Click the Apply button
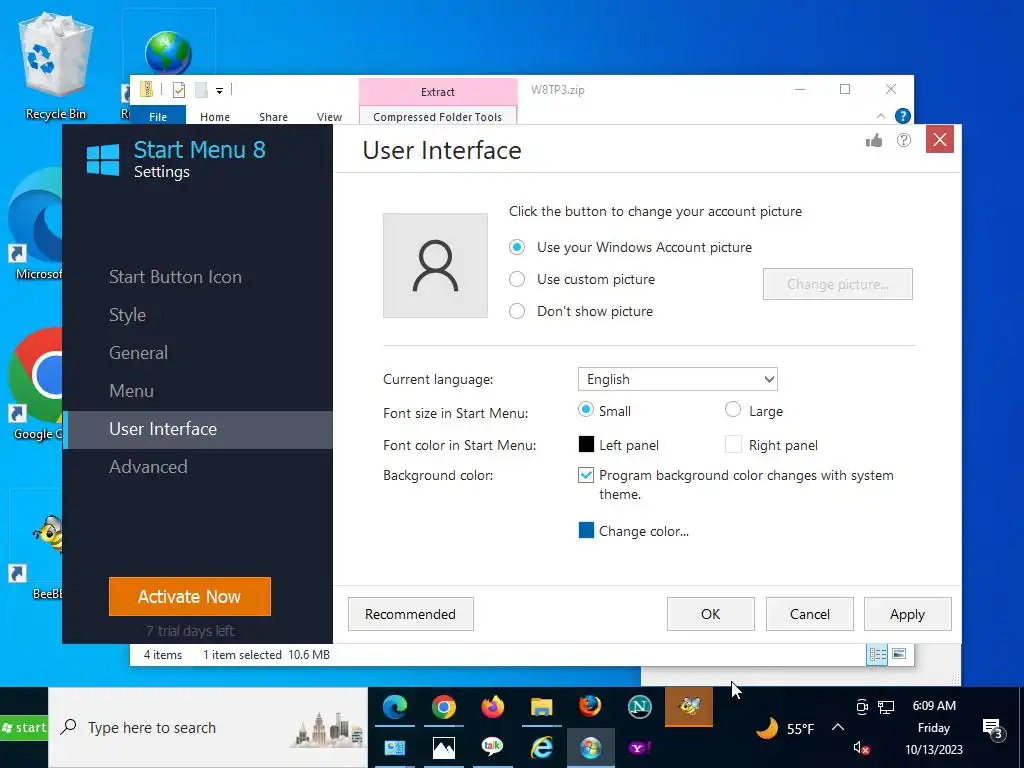 click(x=908, y=614)
